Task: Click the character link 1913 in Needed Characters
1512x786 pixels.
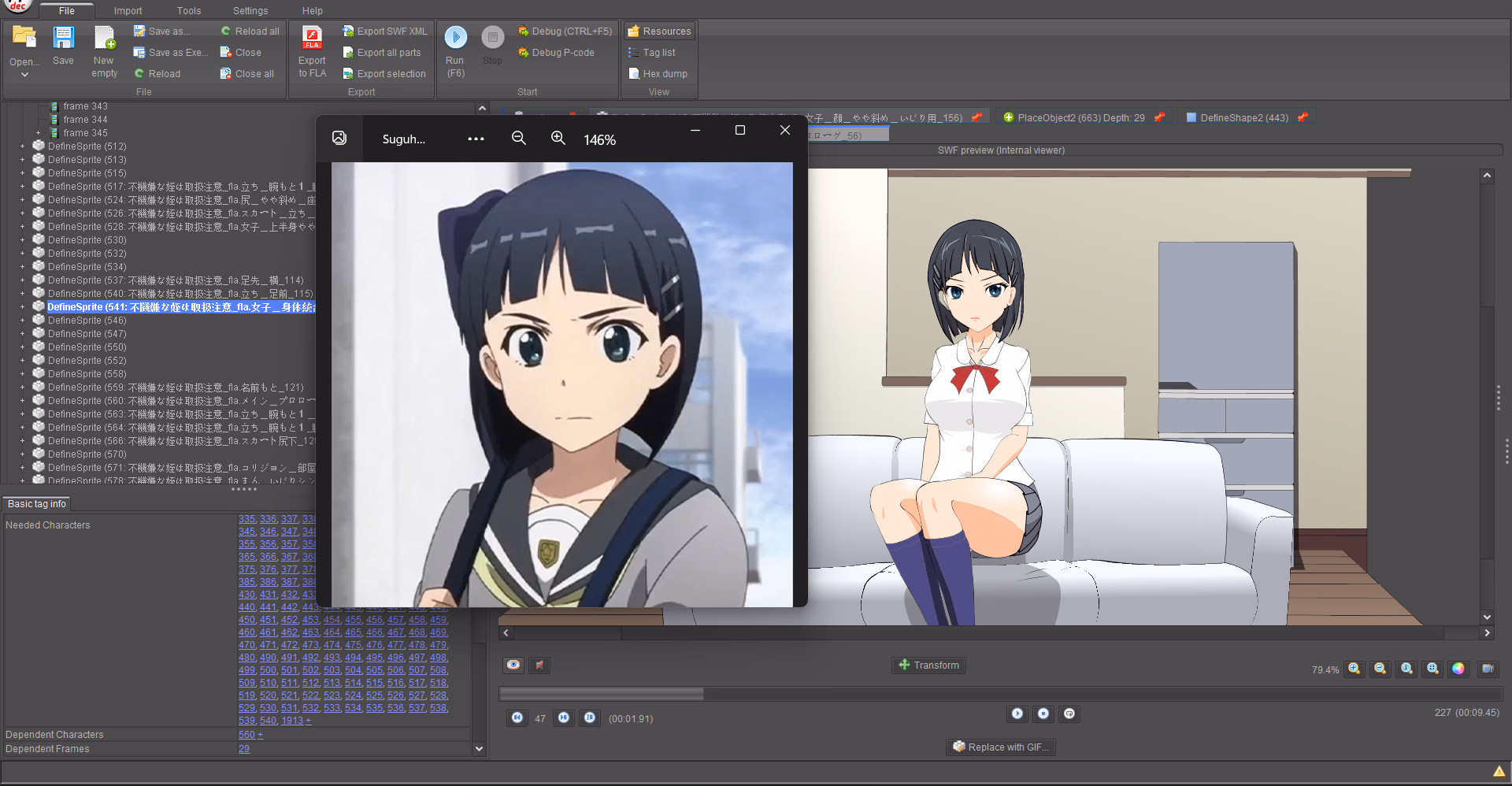Action: (x=291, y=721)
